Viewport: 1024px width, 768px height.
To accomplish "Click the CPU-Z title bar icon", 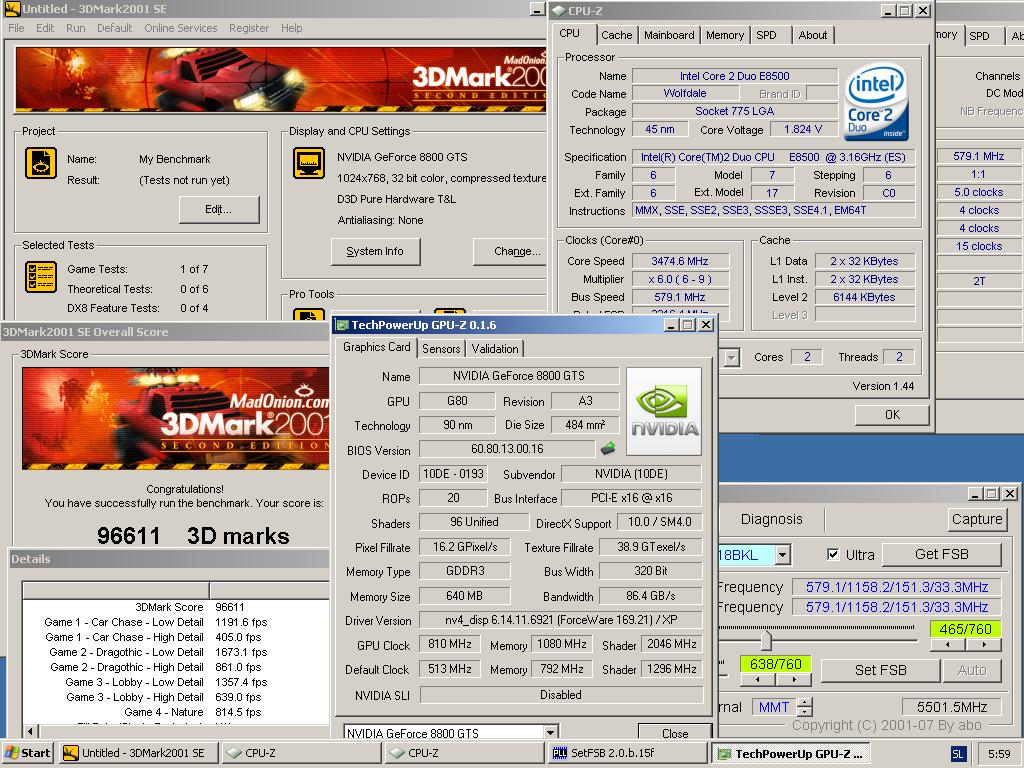I will pos(558,10).
